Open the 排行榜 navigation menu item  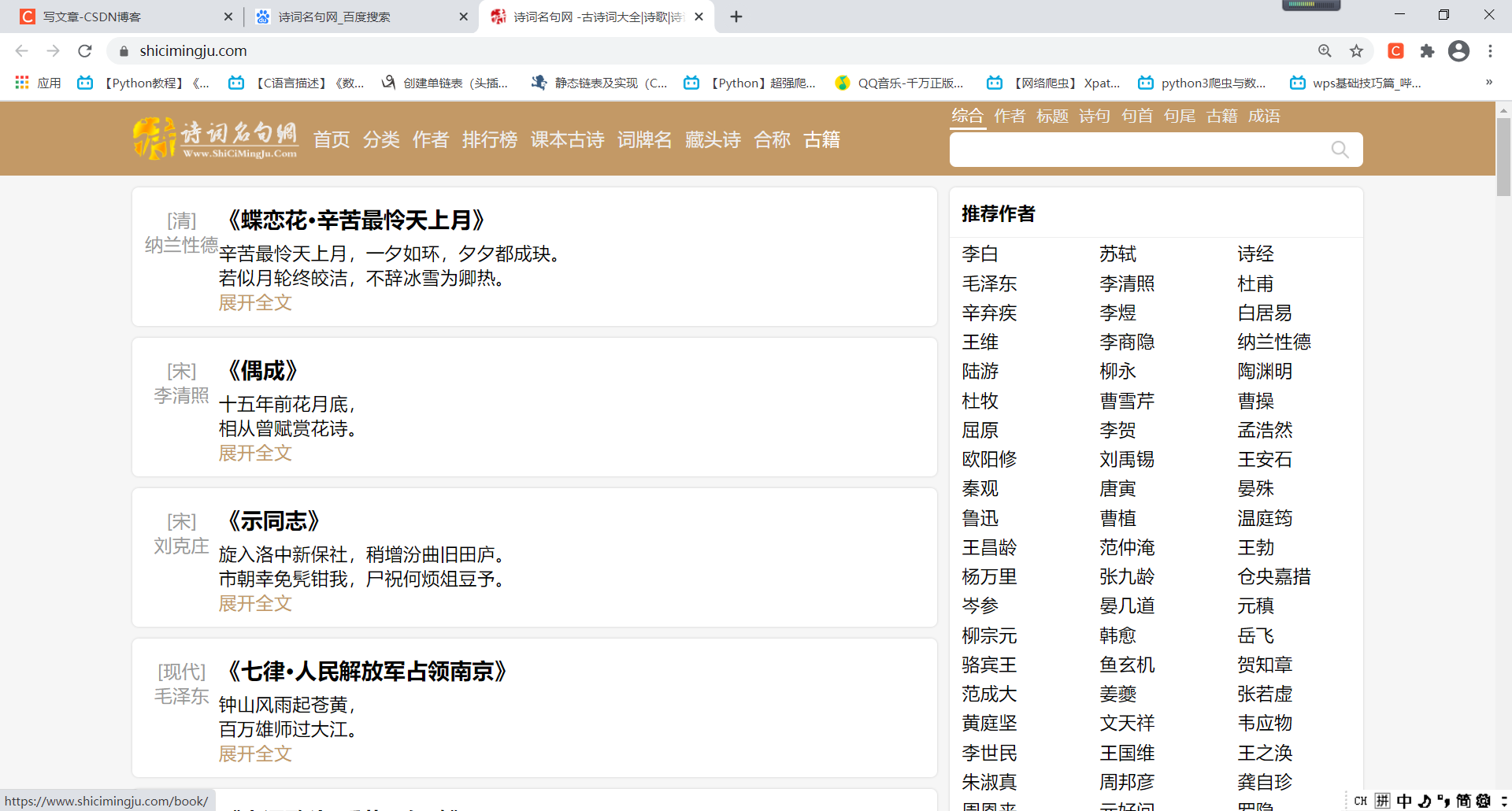pos(490,139)
